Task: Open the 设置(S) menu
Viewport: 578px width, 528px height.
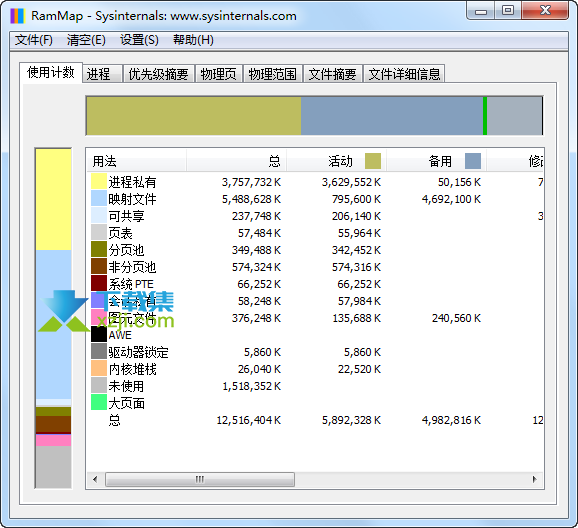Action: point(139,40)
